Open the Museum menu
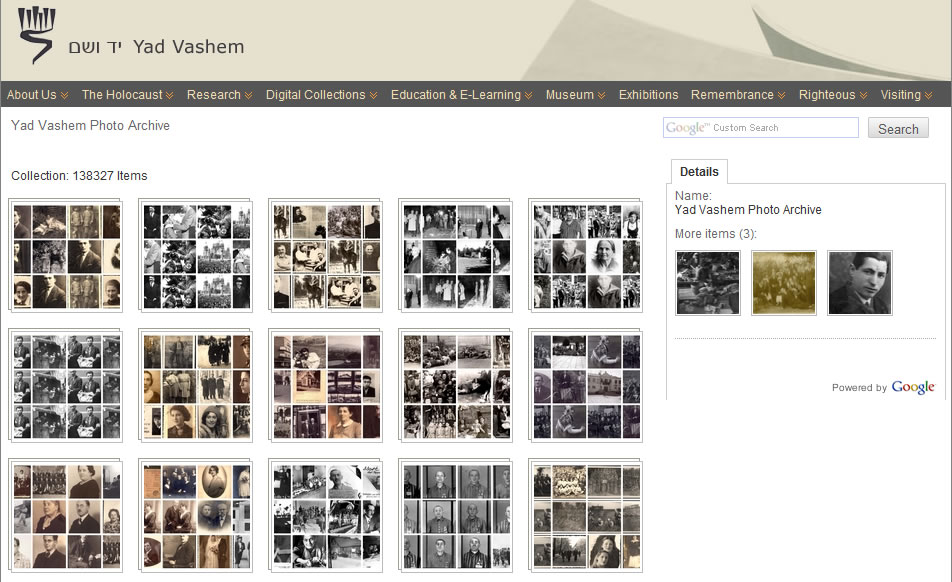Screen dimensions: 952x582 pos(570,95)
